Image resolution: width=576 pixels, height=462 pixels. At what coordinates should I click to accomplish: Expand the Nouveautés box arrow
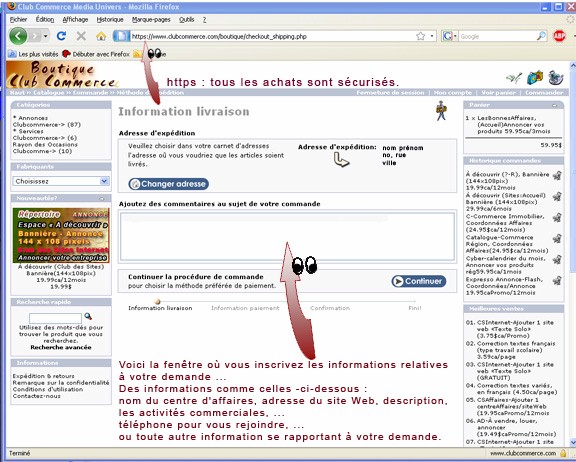(x=102, y=199)
